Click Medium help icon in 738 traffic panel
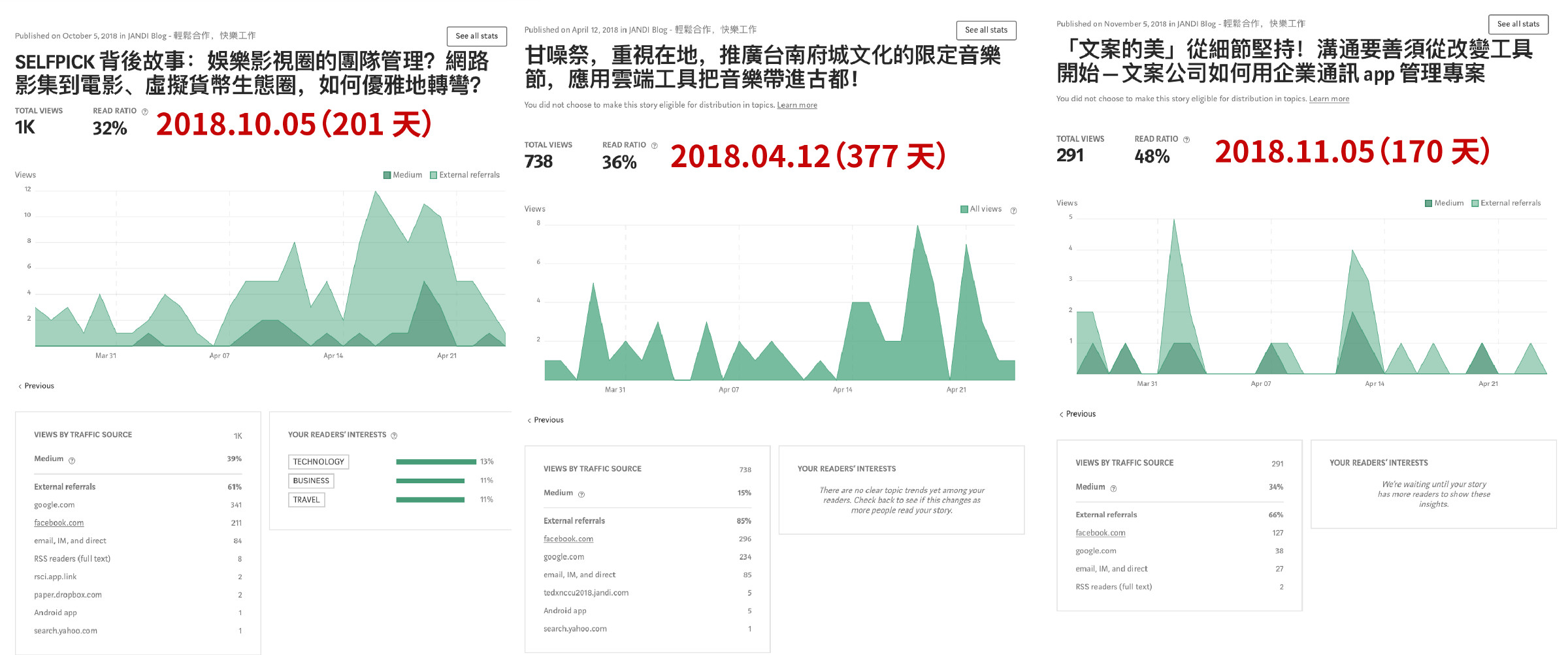 (x=581, y=494)
